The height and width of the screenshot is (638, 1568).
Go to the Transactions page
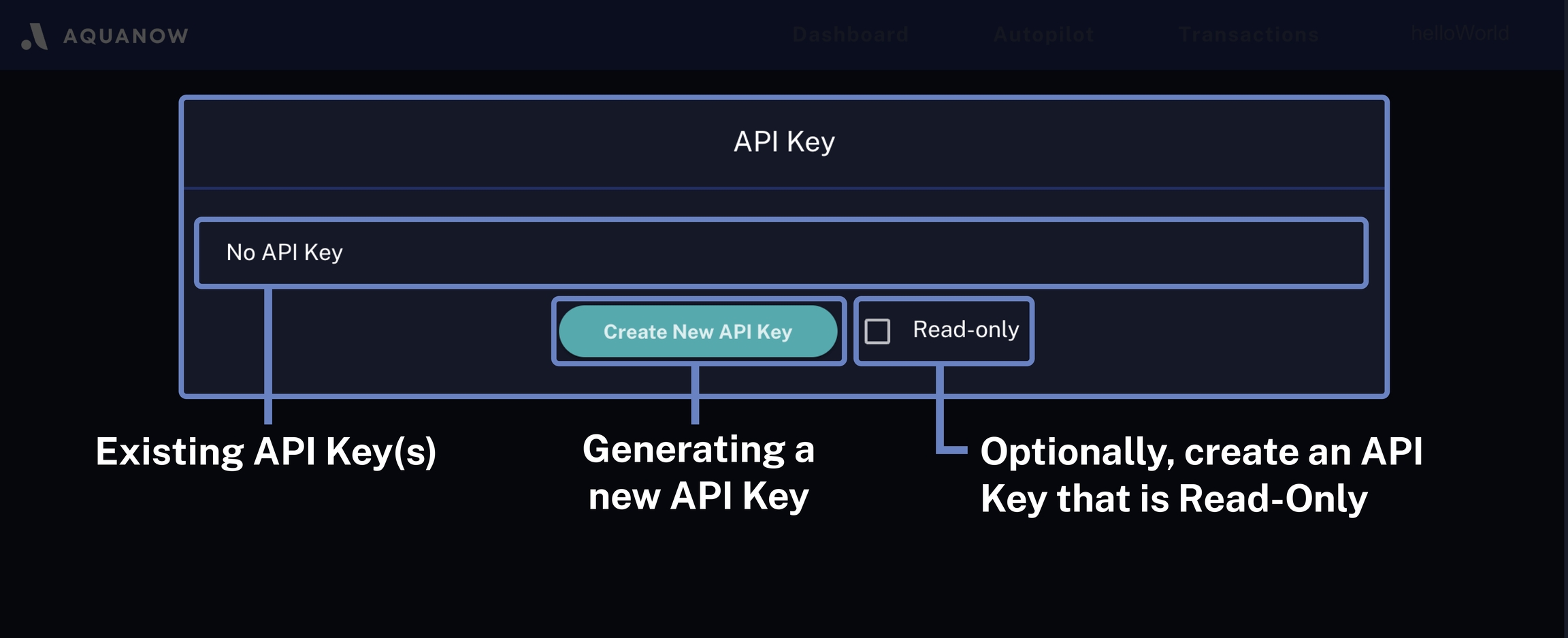point(1249,35)
